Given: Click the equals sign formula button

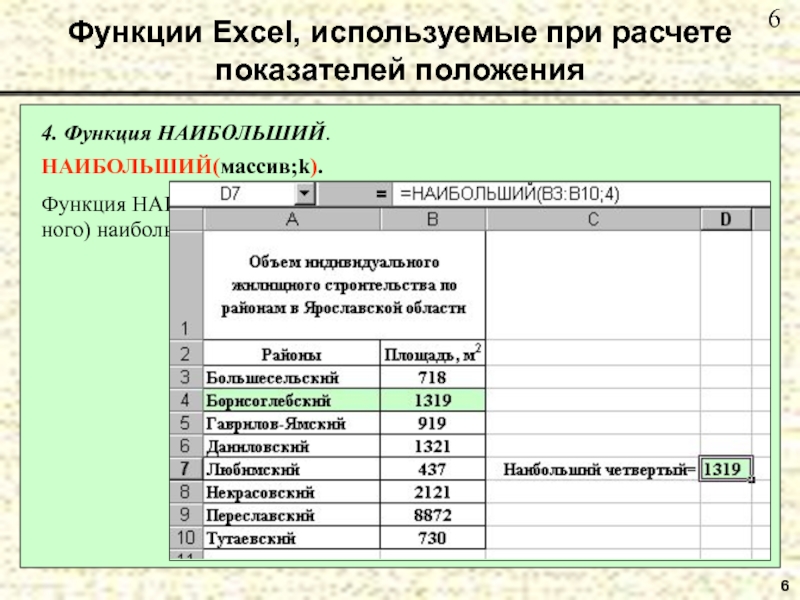Looking at the screenshot, I should 381,194.
